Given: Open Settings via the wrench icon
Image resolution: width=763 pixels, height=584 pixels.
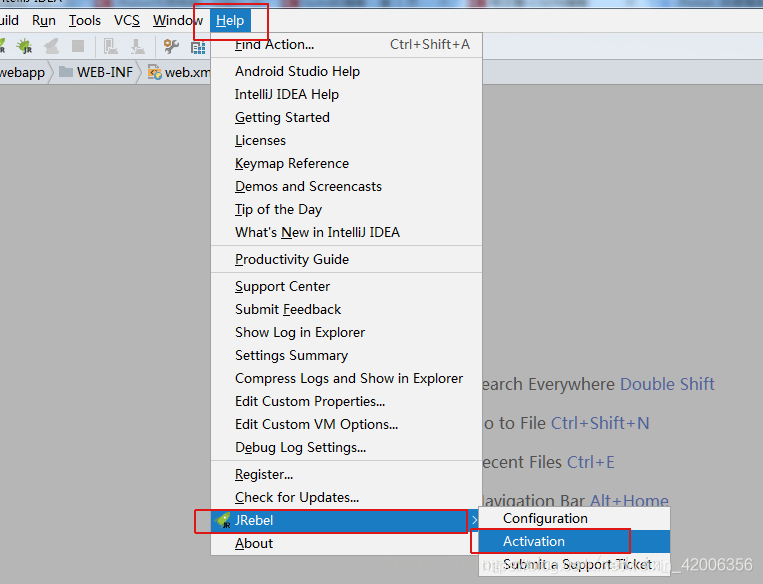Looking at the screenshot, I should tap(171, 47).
